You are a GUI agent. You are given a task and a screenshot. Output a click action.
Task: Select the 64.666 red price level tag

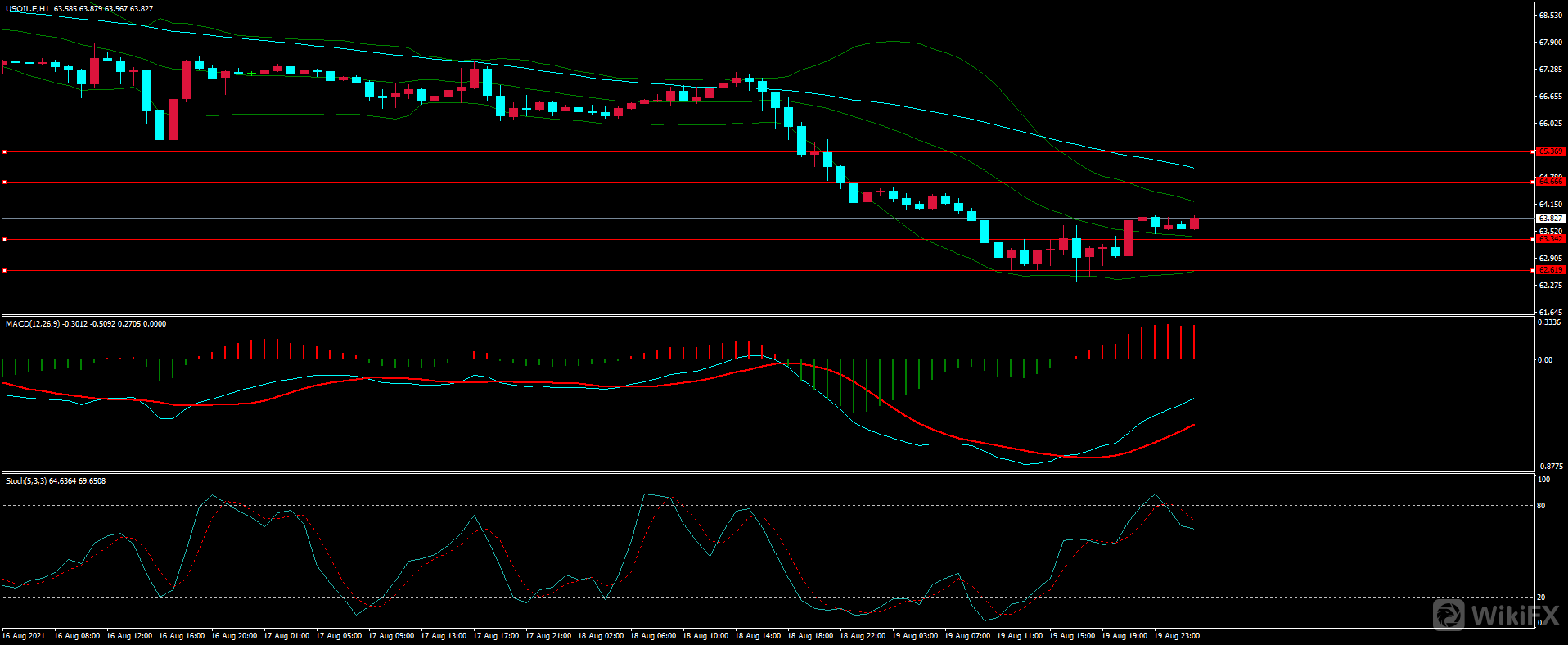click(x=1550, y=182)
